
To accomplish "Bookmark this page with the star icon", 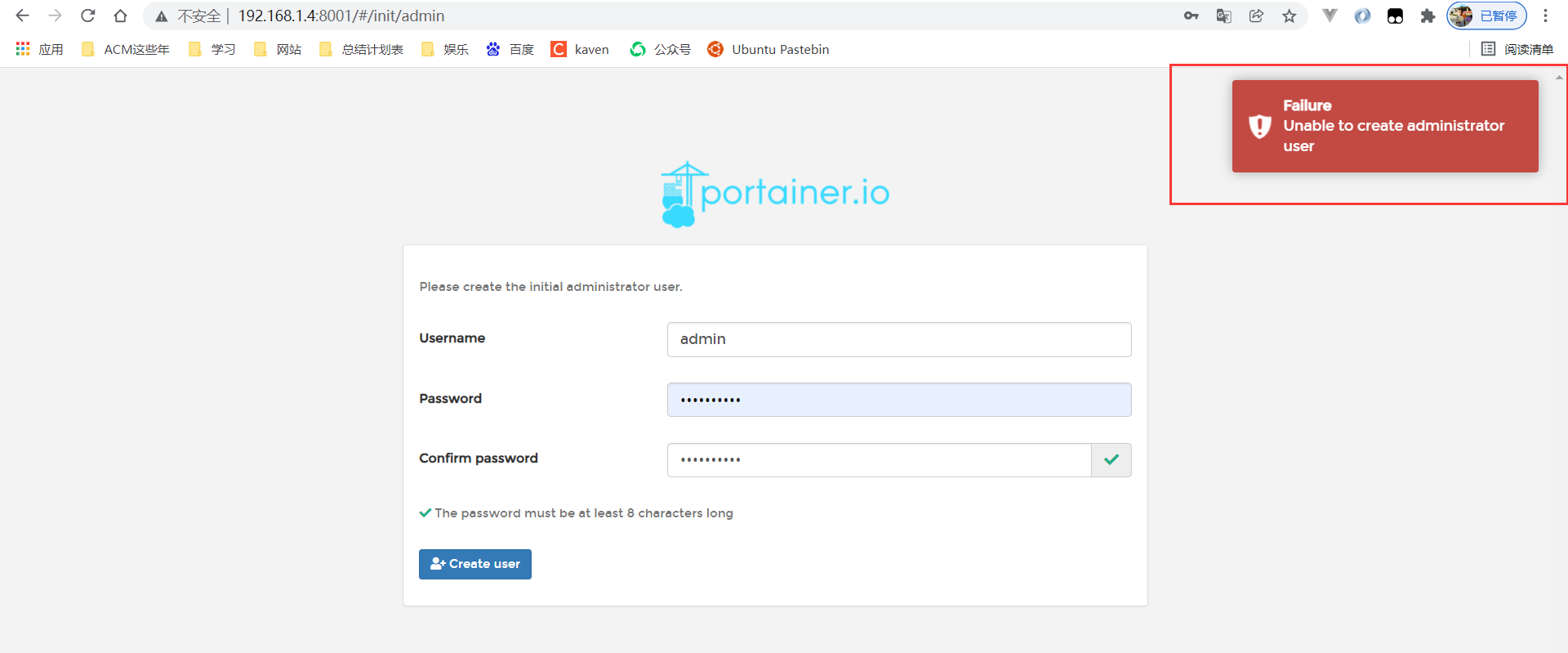I will pyautogui.click(x=1289, y=16).
